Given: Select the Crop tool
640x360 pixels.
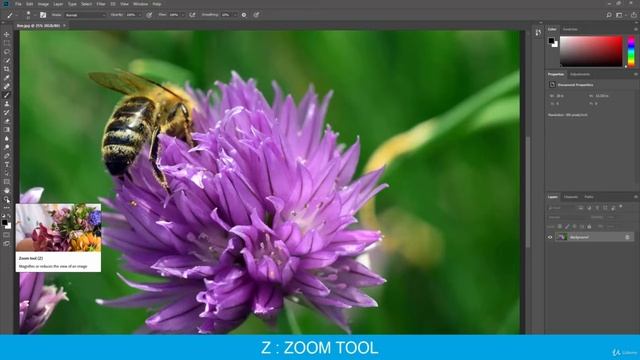Looking at the screenshot, I should point(7,69).
